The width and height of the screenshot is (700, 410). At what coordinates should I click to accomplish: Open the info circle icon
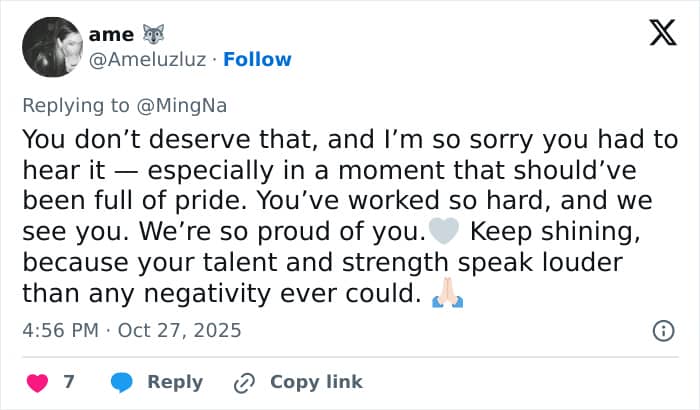[662, 330]
